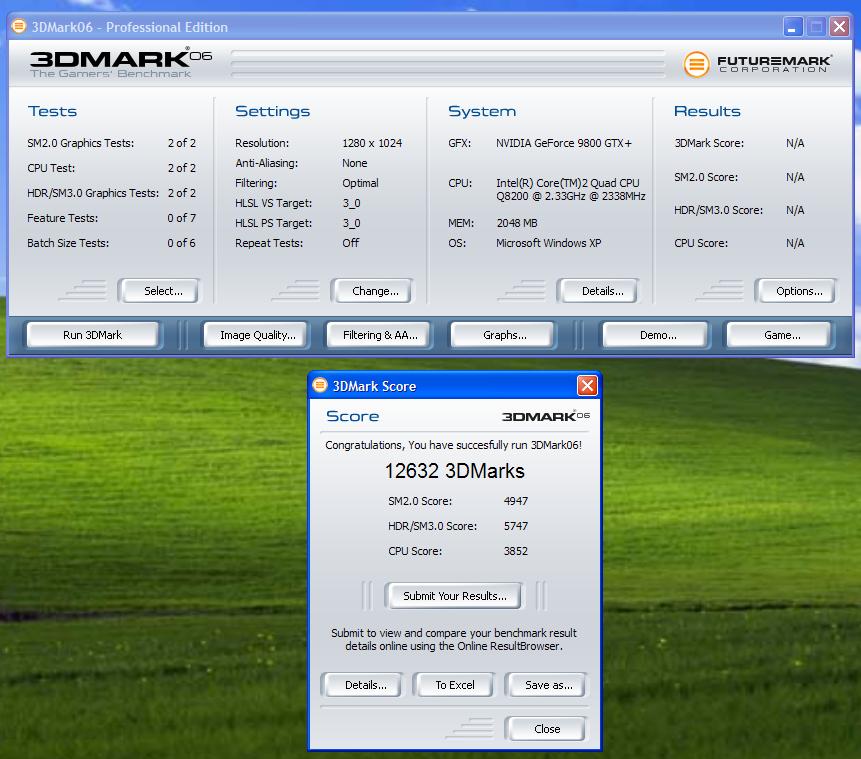Click the CPU Score value 3852
This screenshot has width=861, height=759.
pyautogui.click(x=516, y=551)
